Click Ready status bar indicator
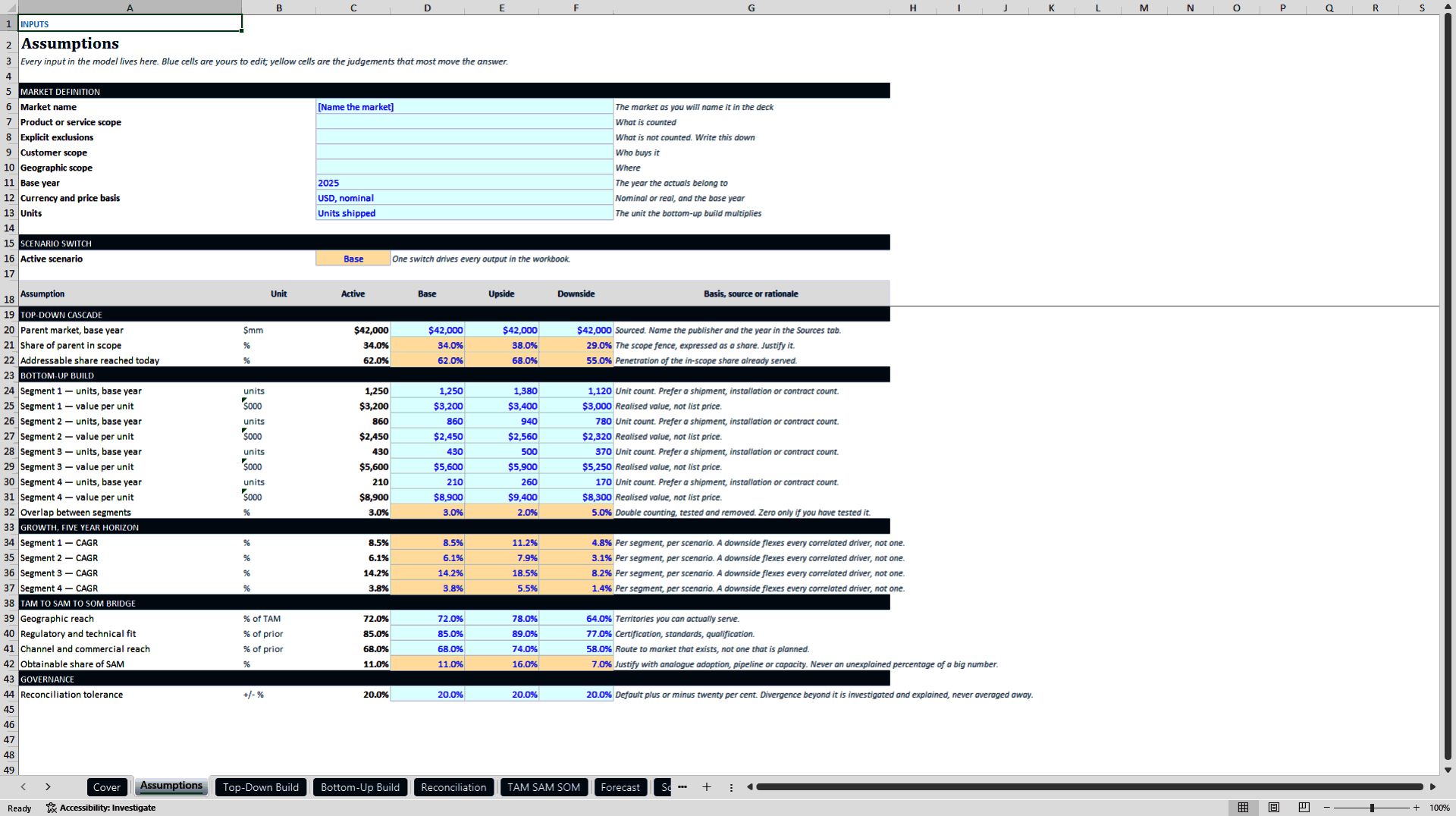The width and height of the screenshot is (1456, 816). pyautogui.click(x=20, y=808)
